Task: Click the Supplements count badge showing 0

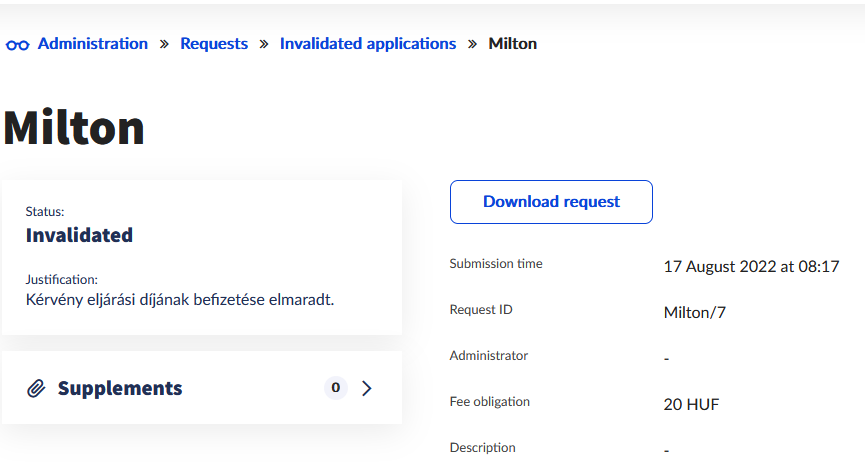Action: [335, 388]
